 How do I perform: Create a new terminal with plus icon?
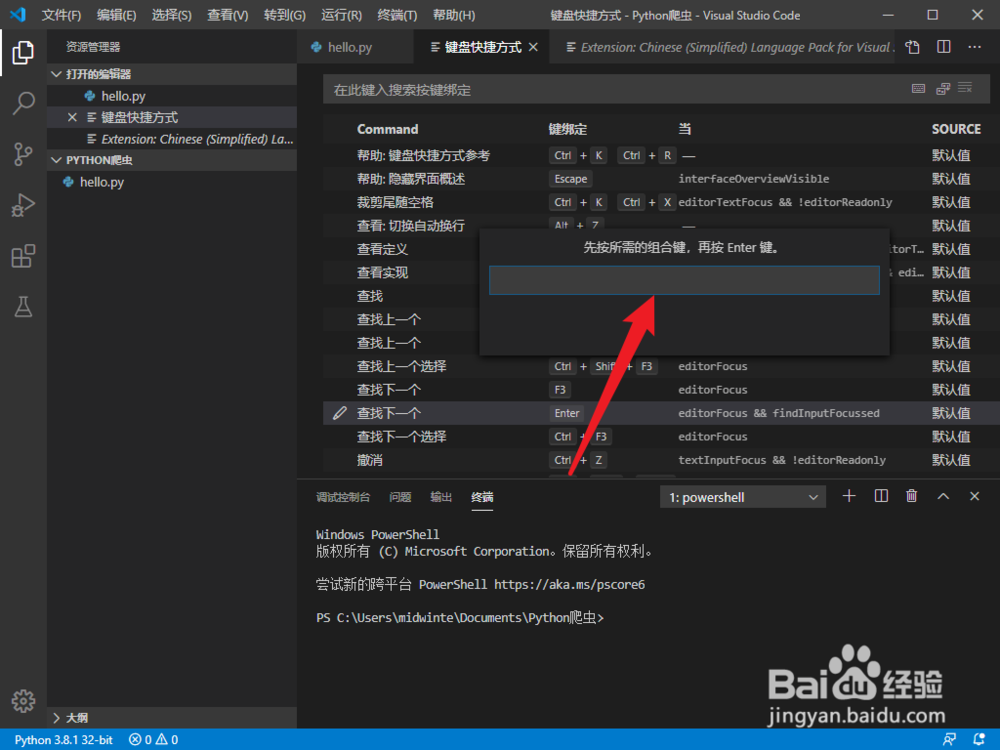(x=849, y=496)
